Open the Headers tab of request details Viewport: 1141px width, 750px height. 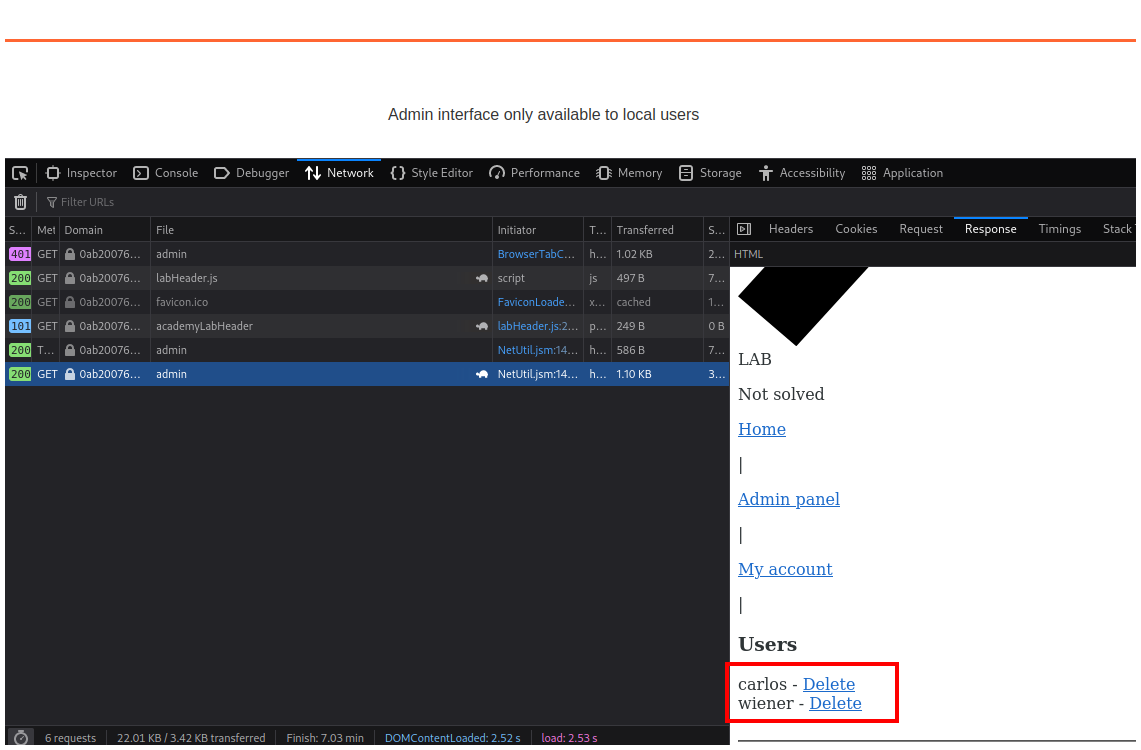790,229
